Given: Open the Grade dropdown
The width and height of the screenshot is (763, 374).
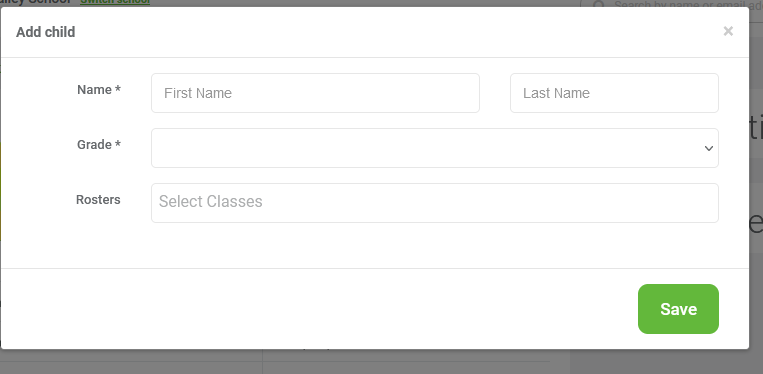Looking at the screenshot, I should [x=435, y=148].
